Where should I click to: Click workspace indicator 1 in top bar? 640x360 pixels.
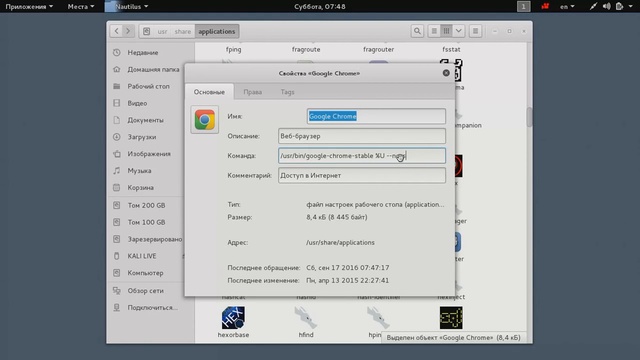click(523, 7)
